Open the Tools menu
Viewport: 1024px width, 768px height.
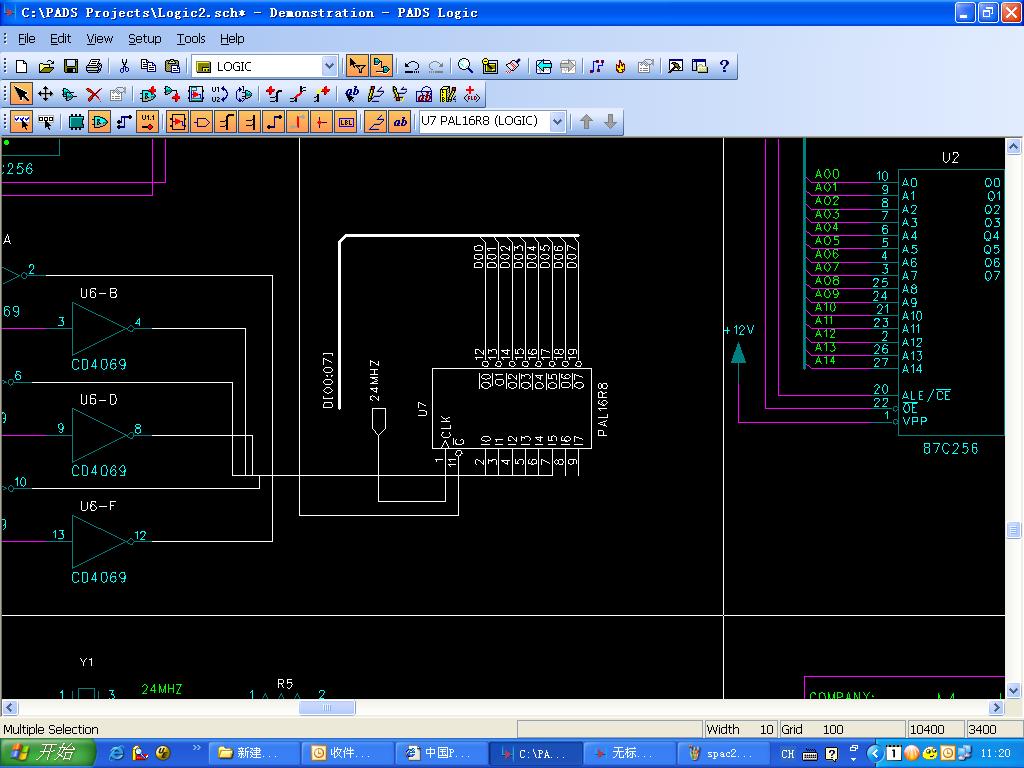point(190,38)
